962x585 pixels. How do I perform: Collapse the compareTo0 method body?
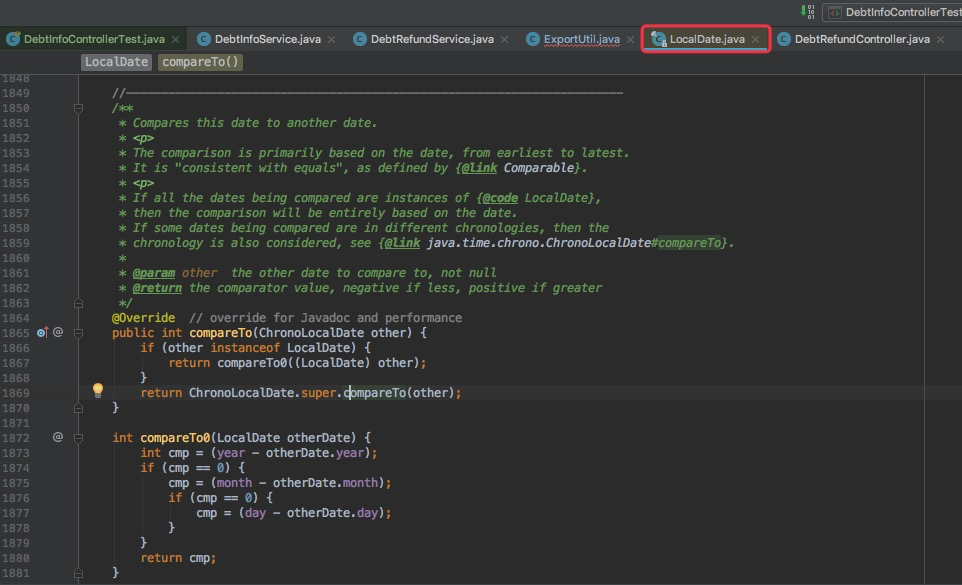(78, 437)
